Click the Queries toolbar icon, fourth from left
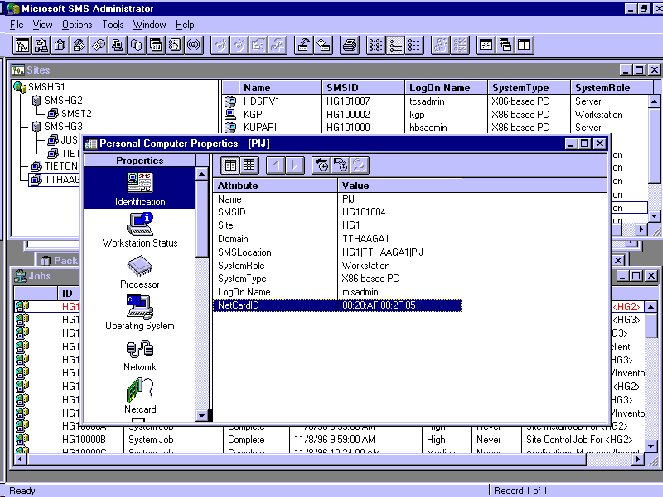The image size is (663, 497). [79, 45]
